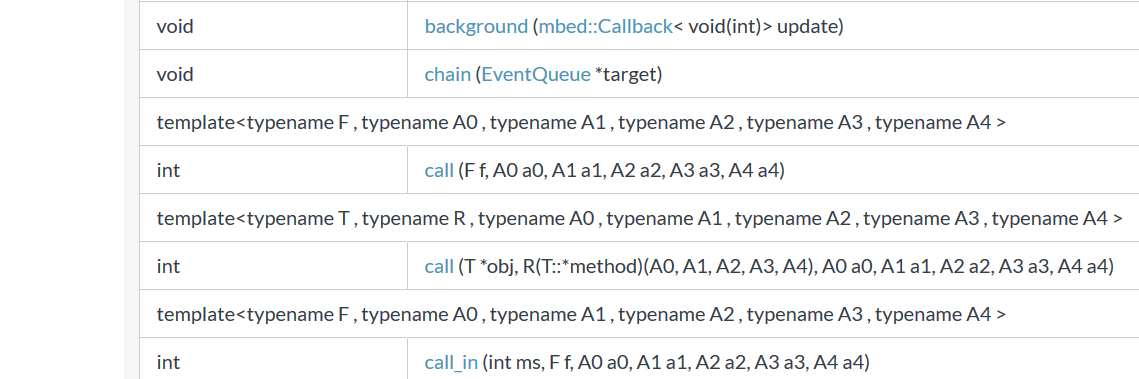Screen dimensions: 1139x379
Task: Select int return type of call (T *obj) row
Action: click(168, 266)
